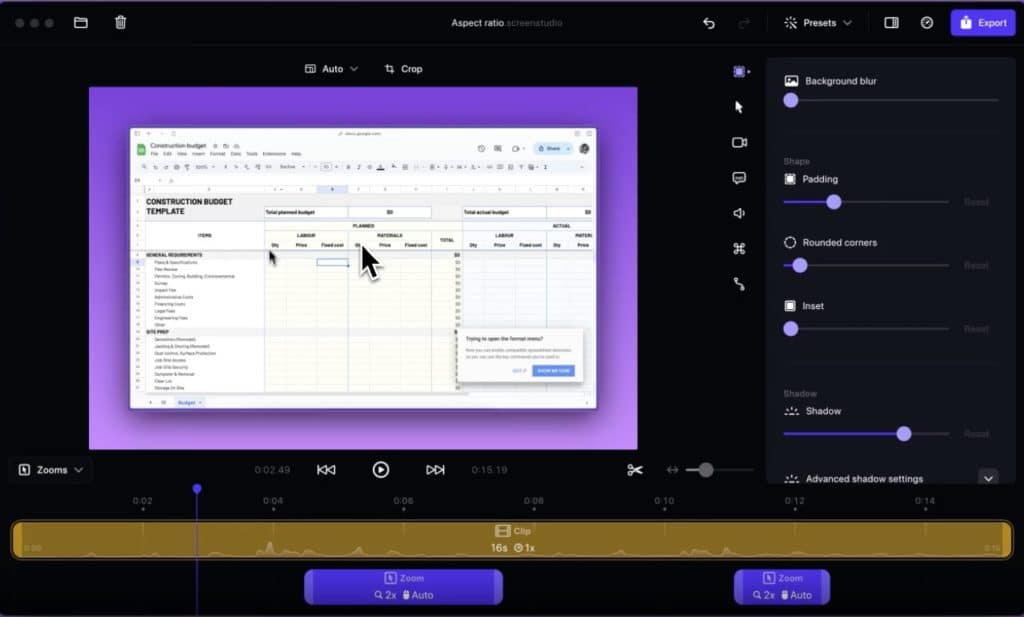Open the Presets dropdown
This screenshot has width=1024, height=617.
818,23
